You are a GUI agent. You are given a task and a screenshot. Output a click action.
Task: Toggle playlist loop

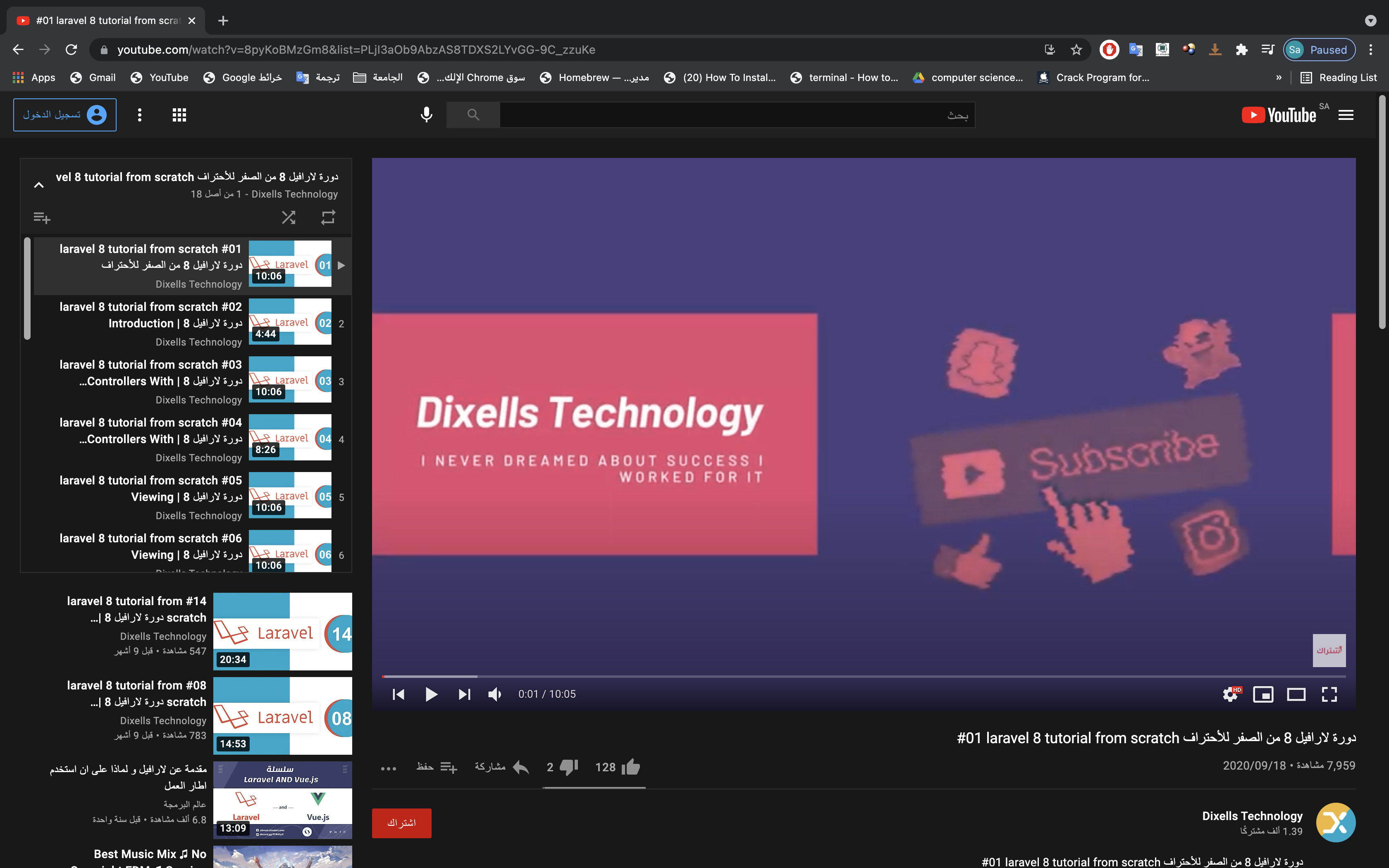click(x=328, y=217)
